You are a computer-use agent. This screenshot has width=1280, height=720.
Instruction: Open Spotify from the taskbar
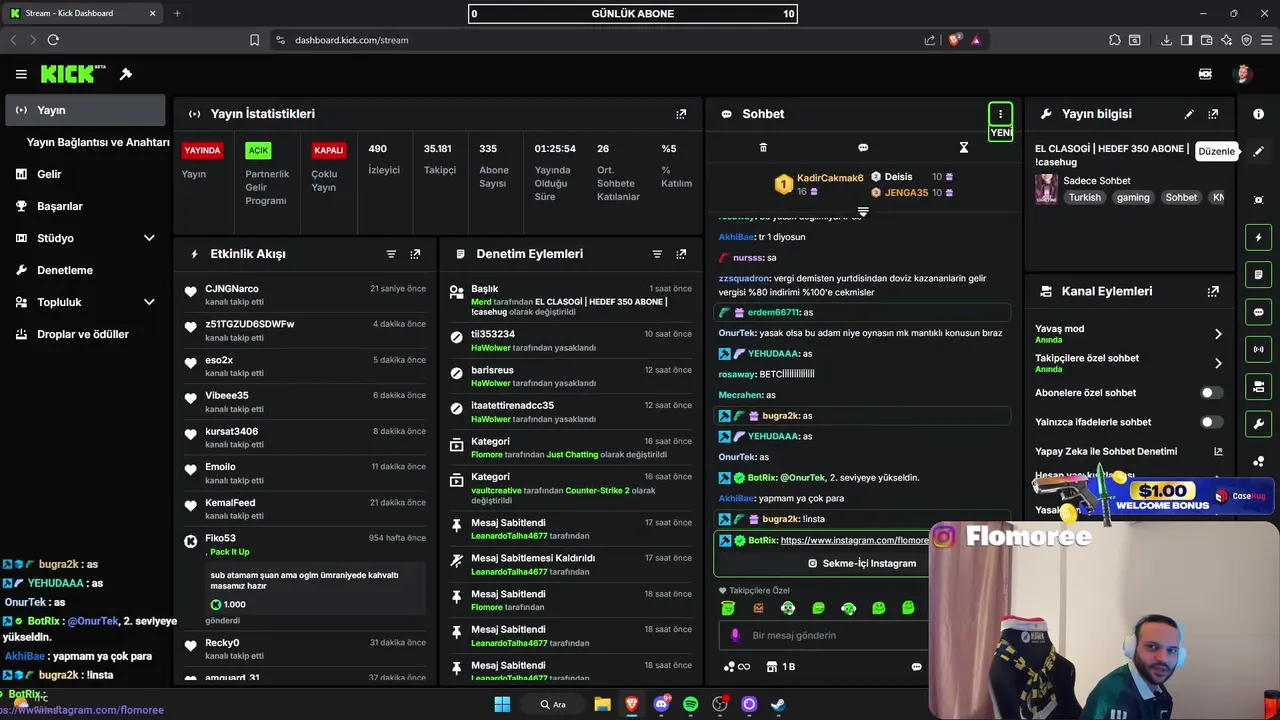(690, 704)
